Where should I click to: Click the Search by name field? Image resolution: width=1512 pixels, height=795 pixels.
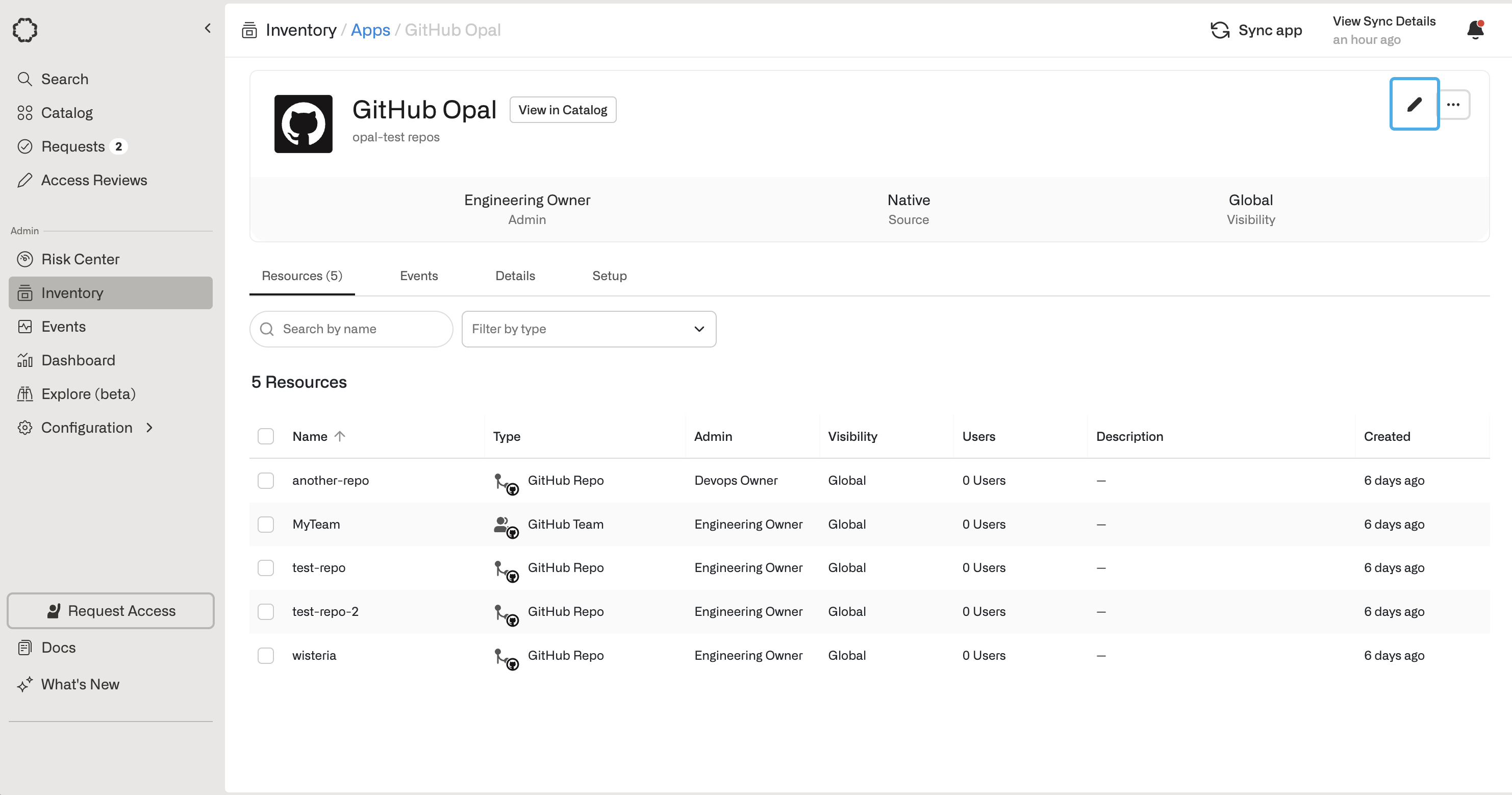[358, 329]
